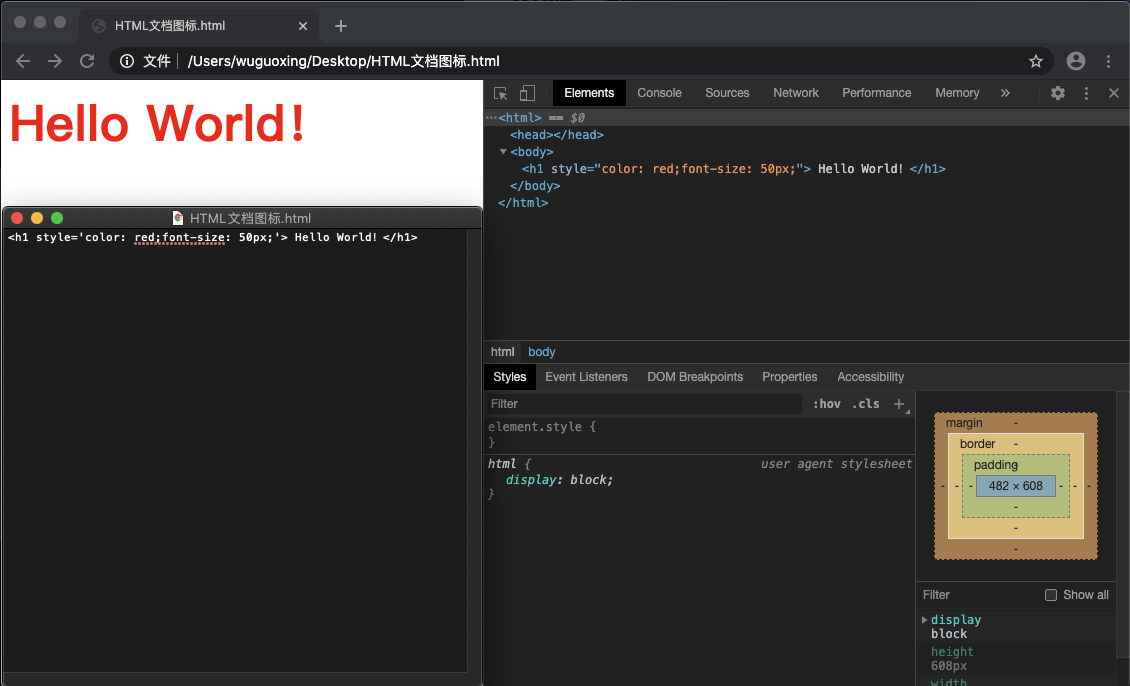Open the Event Listeners sub-tab

pos(586,377)
